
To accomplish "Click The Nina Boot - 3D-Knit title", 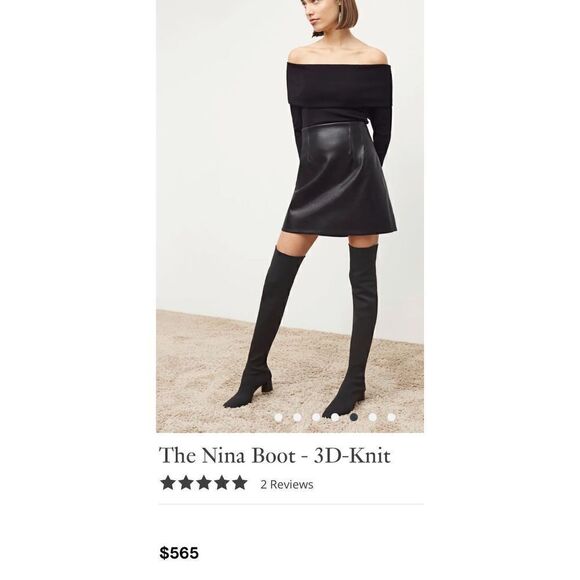I will tap(275, 455).
